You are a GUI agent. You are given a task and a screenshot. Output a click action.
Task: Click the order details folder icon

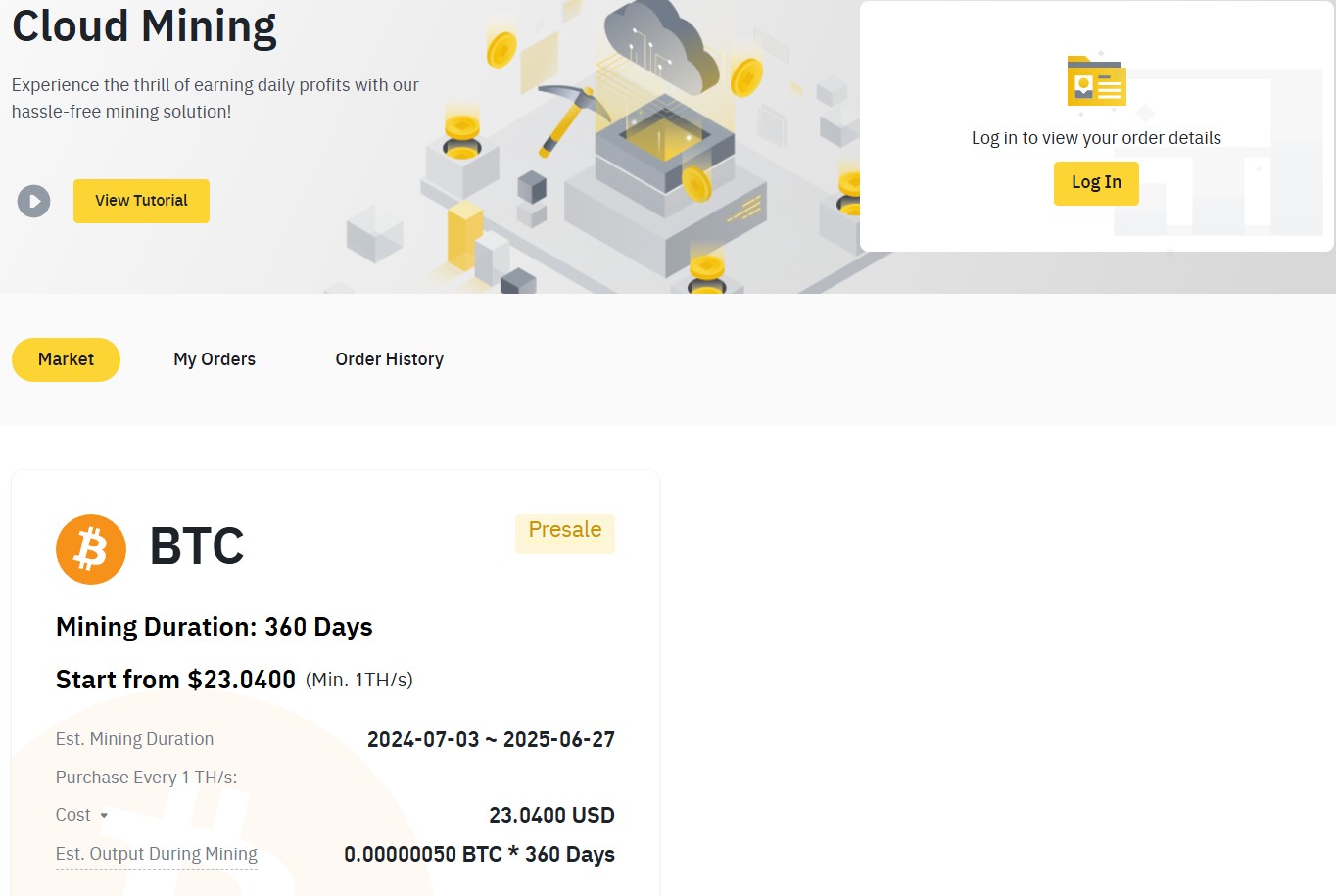tap(1096, 80)
